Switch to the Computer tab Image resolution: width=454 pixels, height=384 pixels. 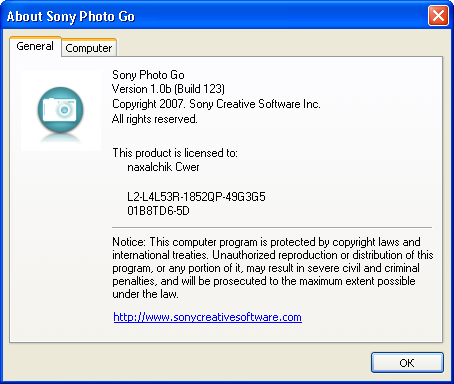click(x=89, y=48)
